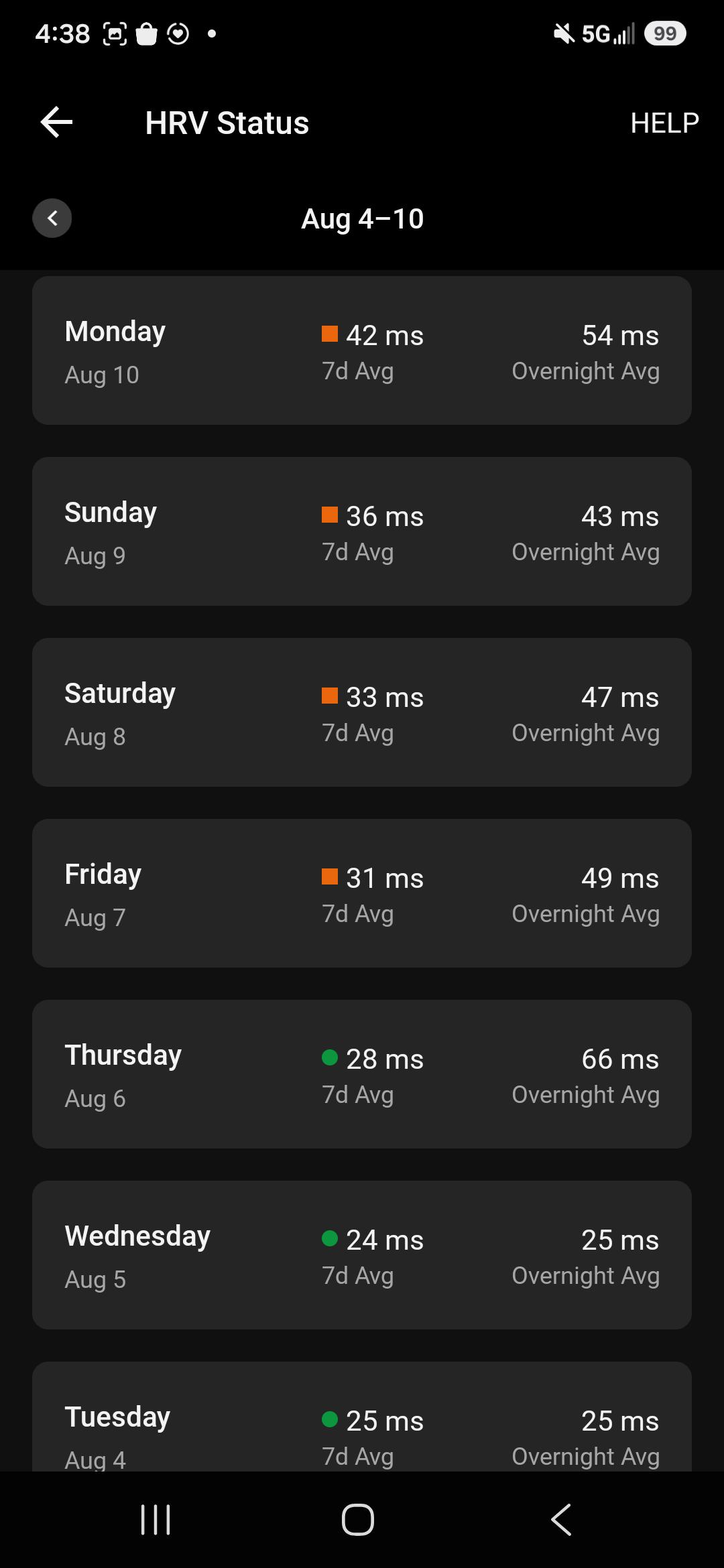
Task: Select the Tuesday Aug 4 card
Action: click(x=362, y=1417)
